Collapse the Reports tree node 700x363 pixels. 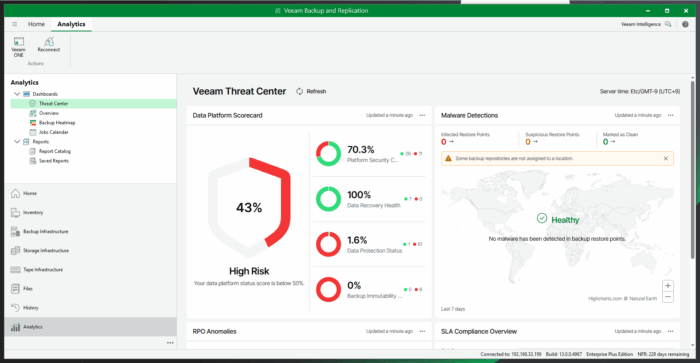click(17, 142)
